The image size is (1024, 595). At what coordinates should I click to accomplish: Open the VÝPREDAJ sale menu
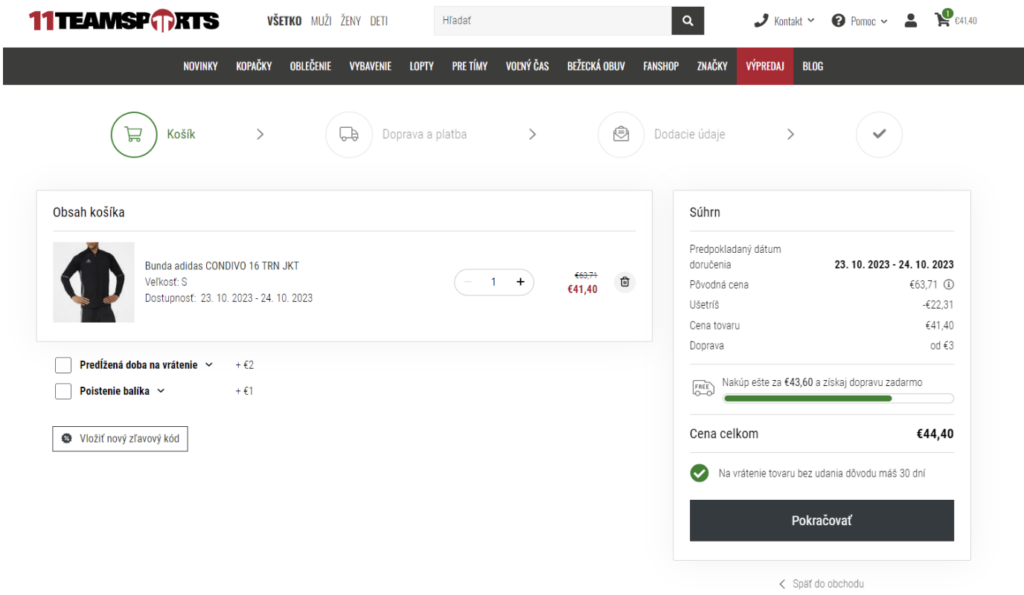(x=765, y=66)
